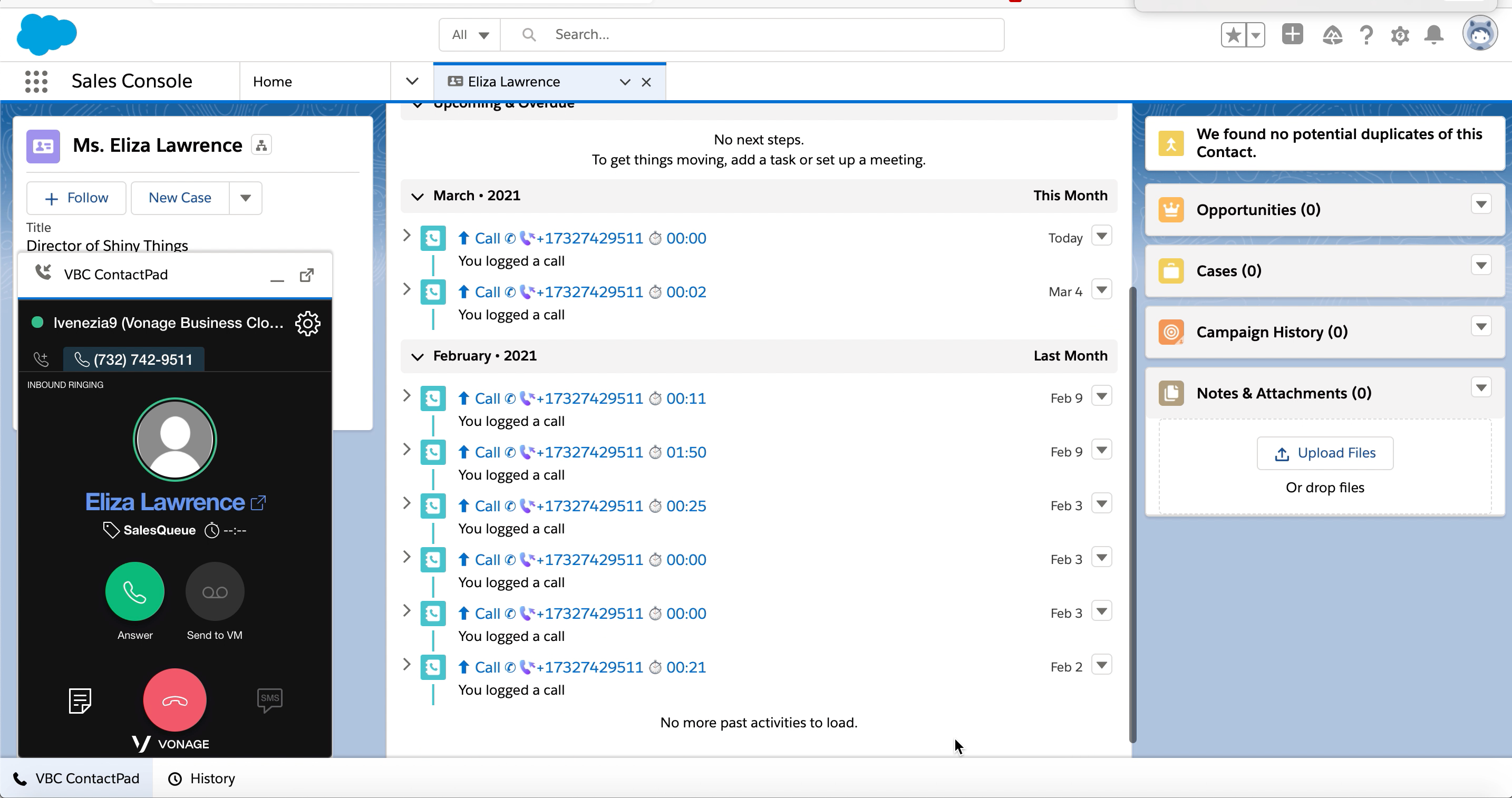The height and width of the screenshot is (798, 1512).
Task: Expand the first March call log entry
Action: 408,236
